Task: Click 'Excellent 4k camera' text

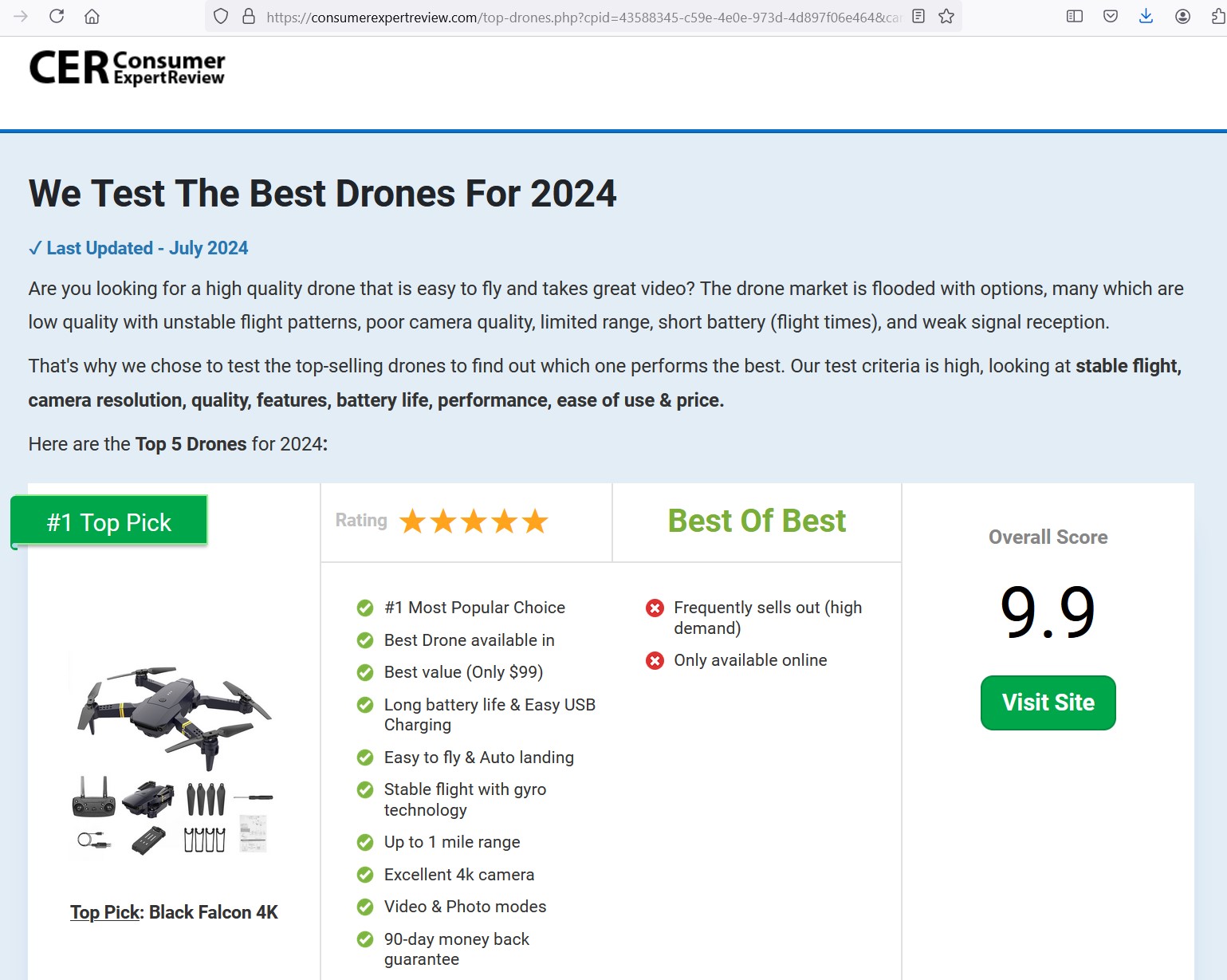Action: [x=459, y=875]
